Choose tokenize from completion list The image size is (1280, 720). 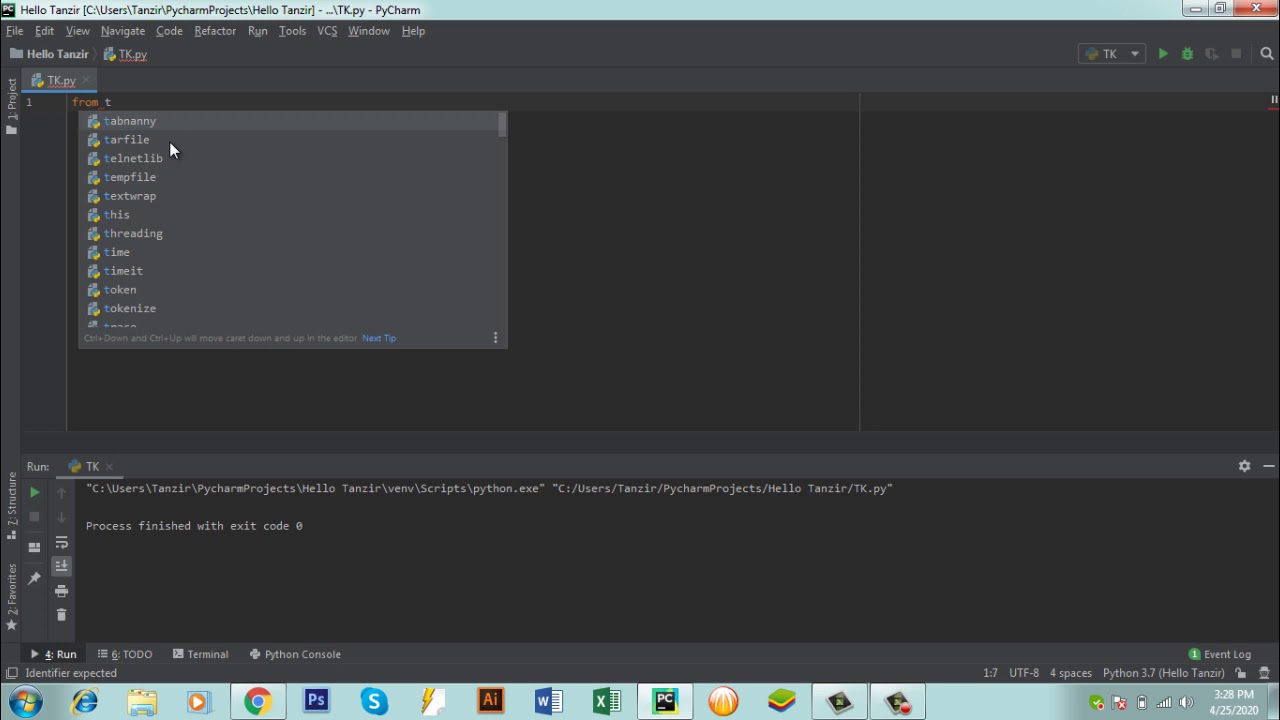(292, 308)
